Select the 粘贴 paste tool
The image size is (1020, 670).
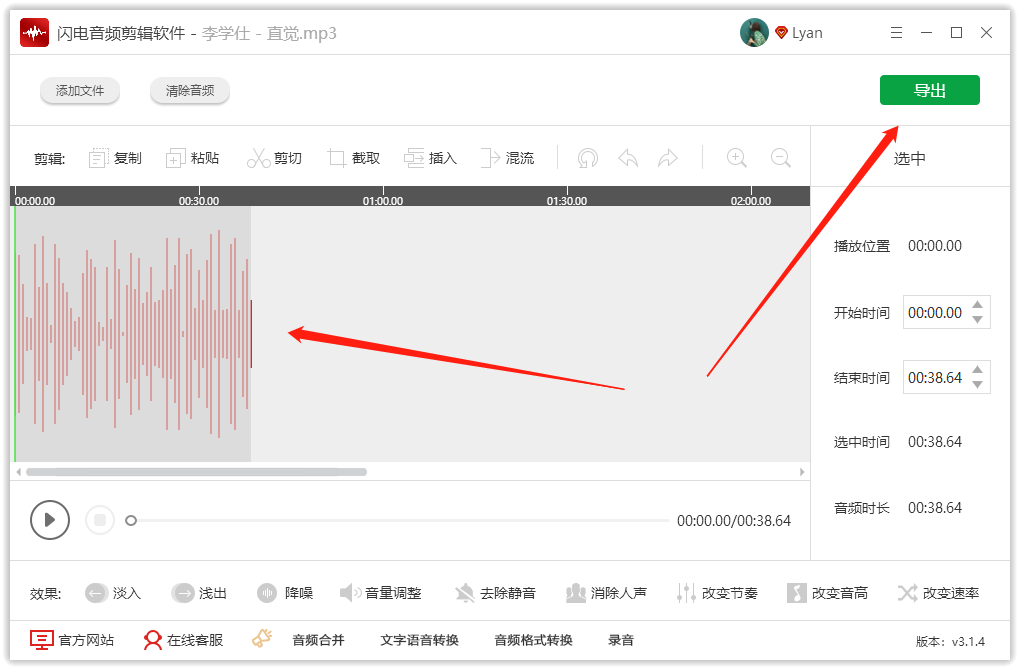pyautogui.click(x=193, y=158)
